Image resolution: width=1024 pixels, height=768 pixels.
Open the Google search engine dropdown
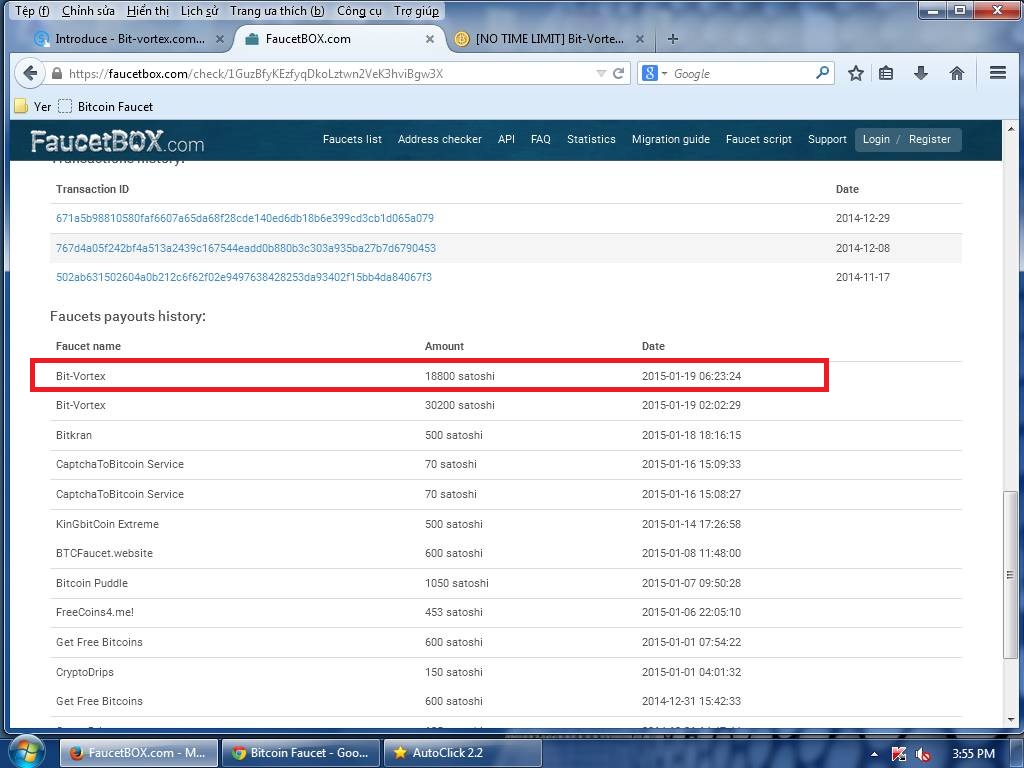(655, 73)
